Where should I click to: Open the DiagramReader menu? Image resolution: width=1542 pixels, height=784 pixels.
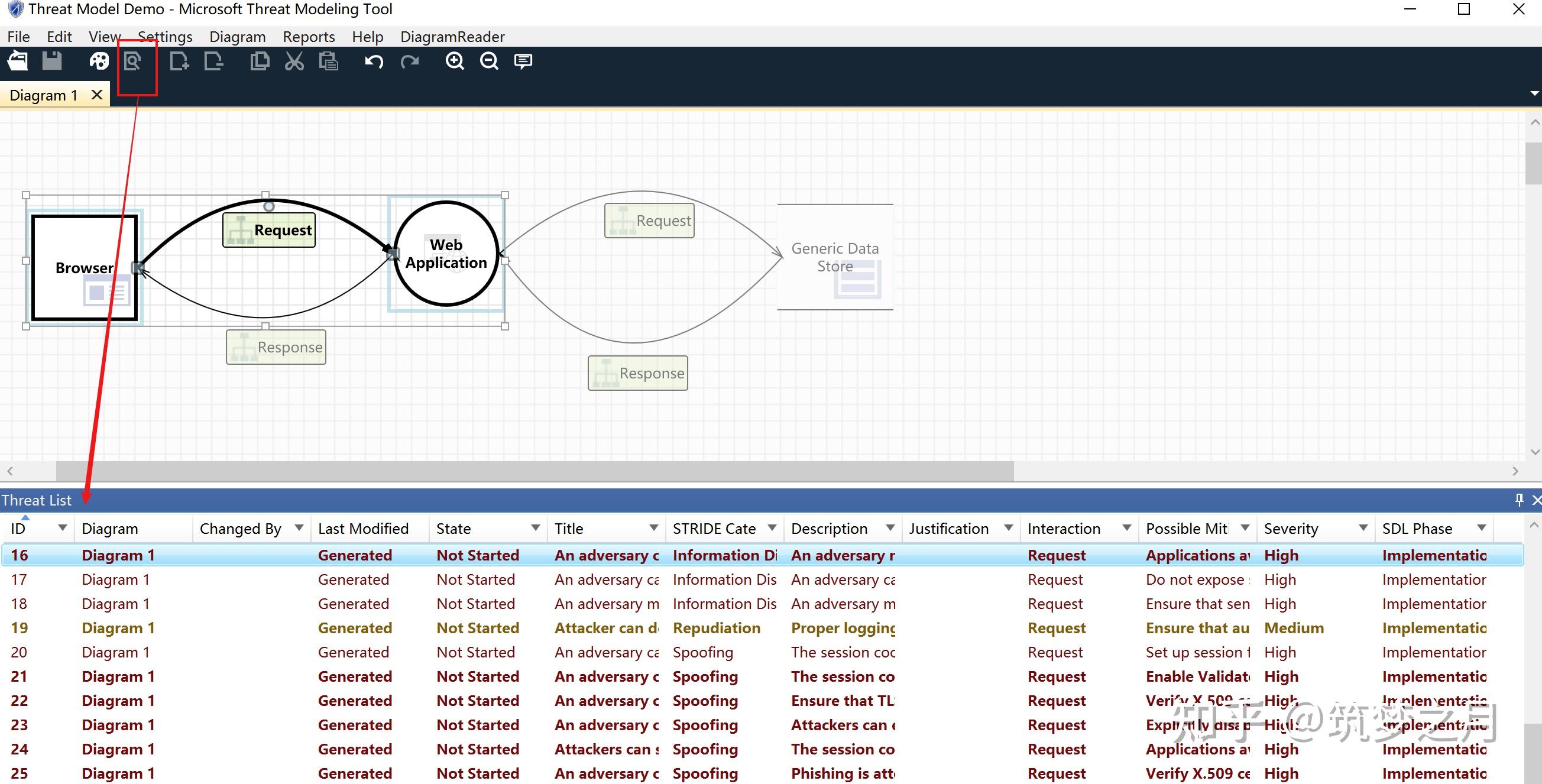(452, 37)
